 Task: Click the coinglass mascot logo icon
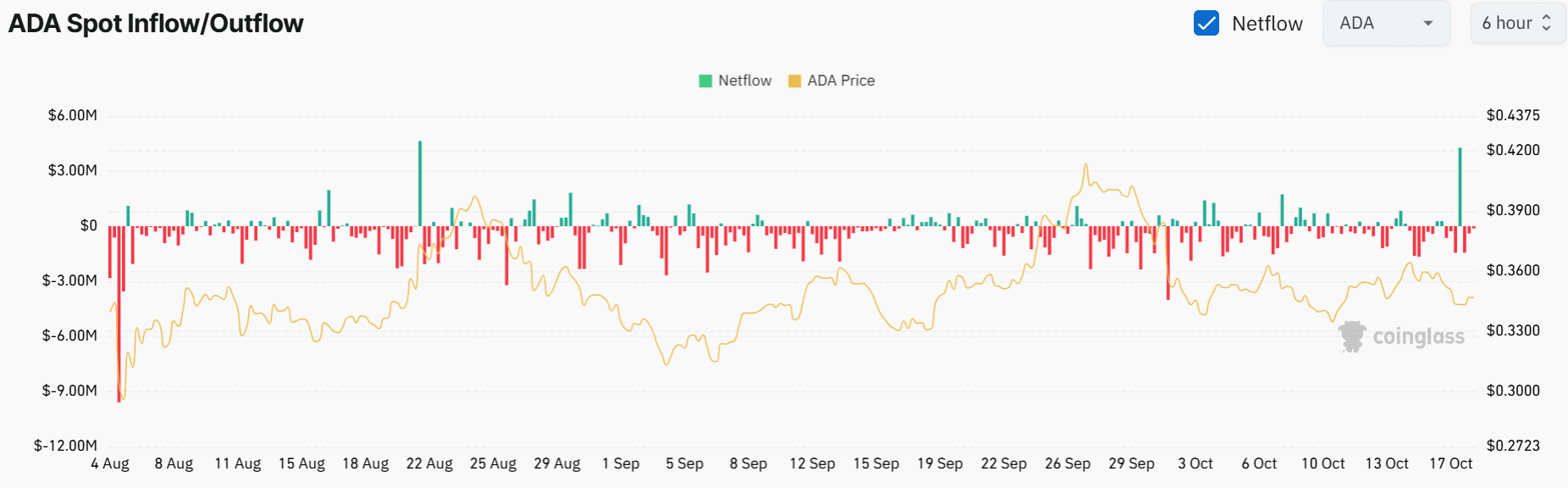(1352, 336)
